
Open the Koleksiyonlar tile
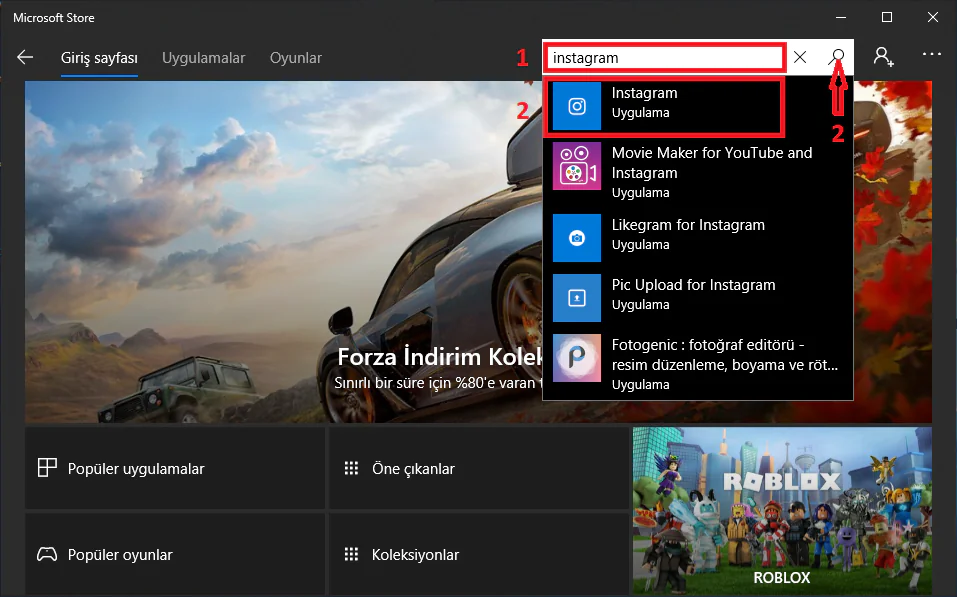[x=479, y=554]
